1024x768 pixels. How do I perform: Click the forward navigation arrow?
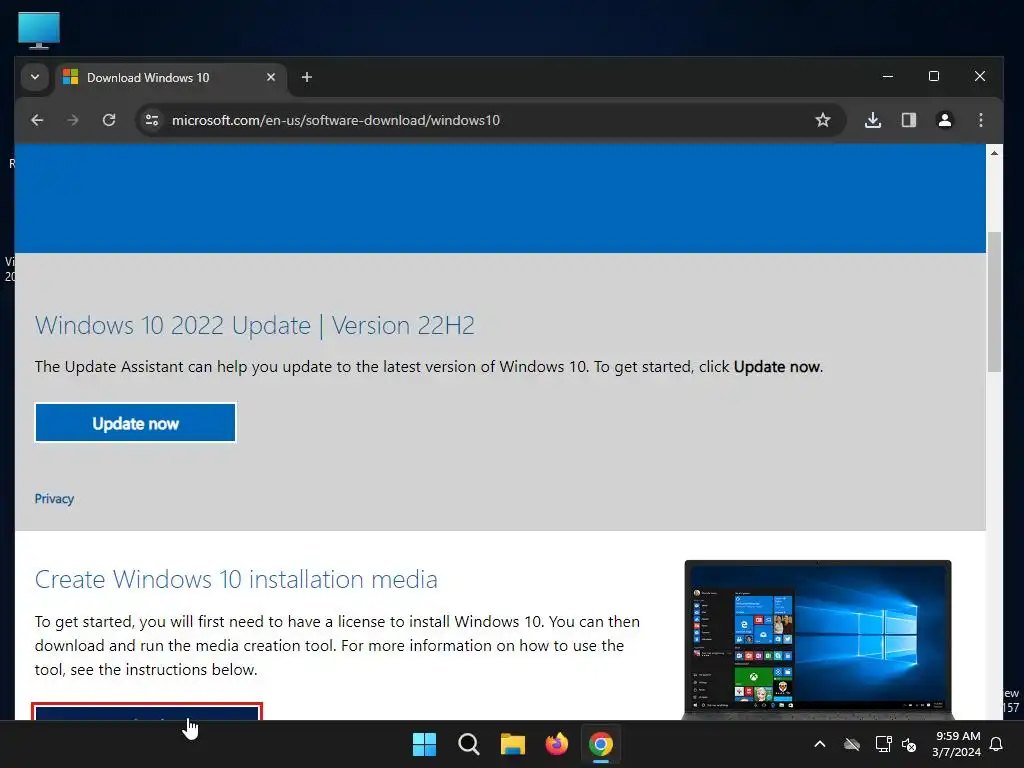(73, 120)
